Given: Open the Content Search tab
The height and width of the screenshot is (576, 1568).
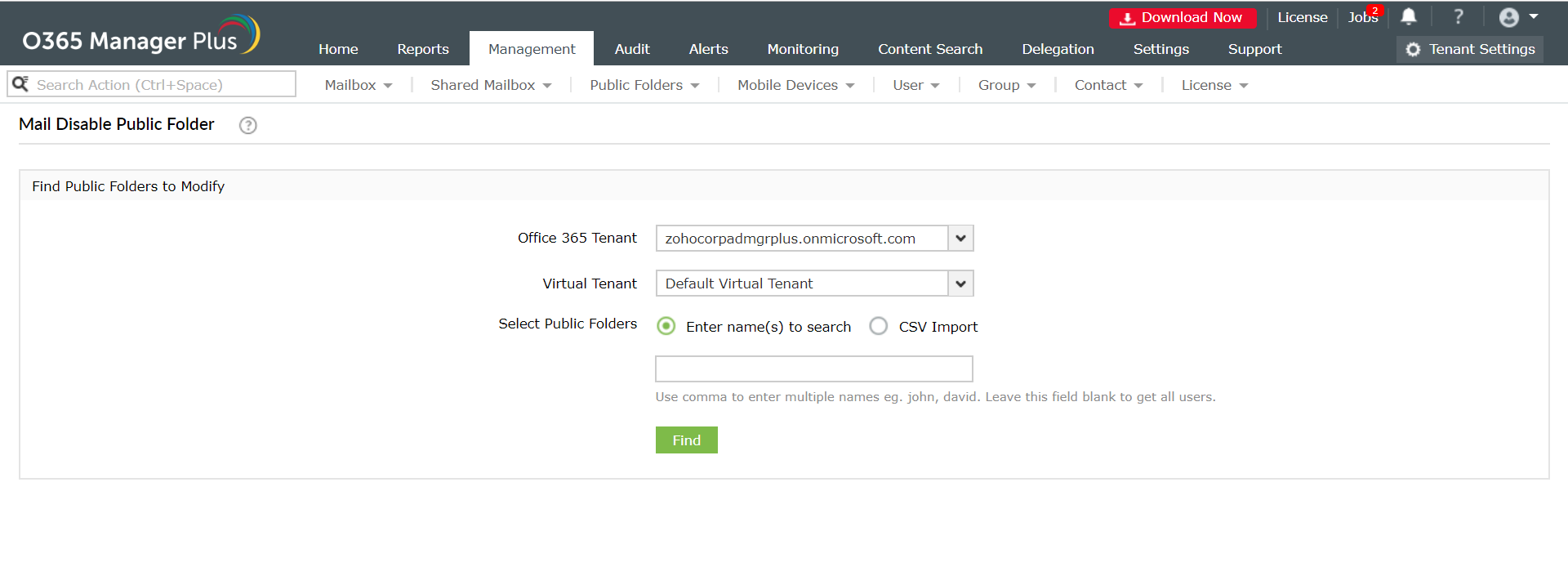Looking at the screenshot, I should [x=930, y=49].
